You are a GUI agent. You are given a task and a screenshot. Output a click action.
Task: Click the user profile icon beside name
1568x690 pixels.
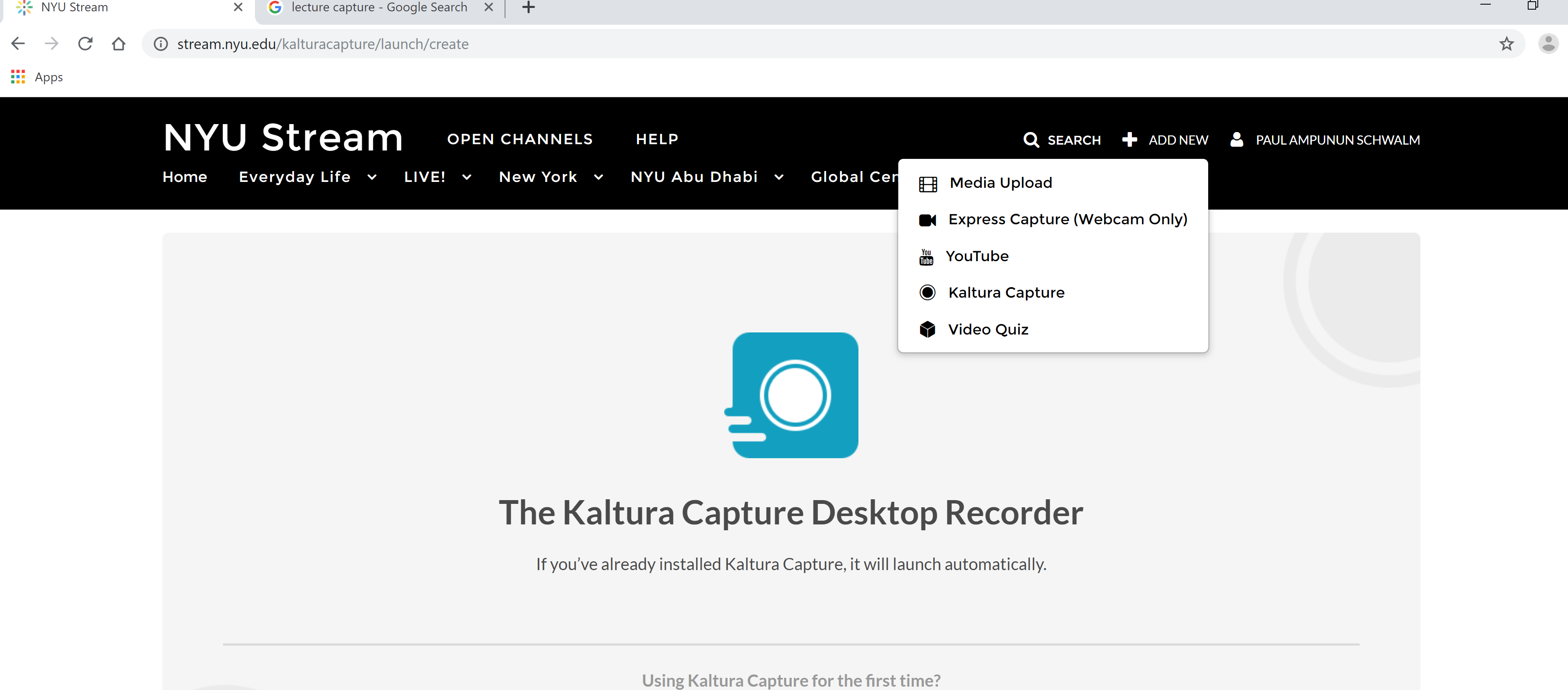1236,140
